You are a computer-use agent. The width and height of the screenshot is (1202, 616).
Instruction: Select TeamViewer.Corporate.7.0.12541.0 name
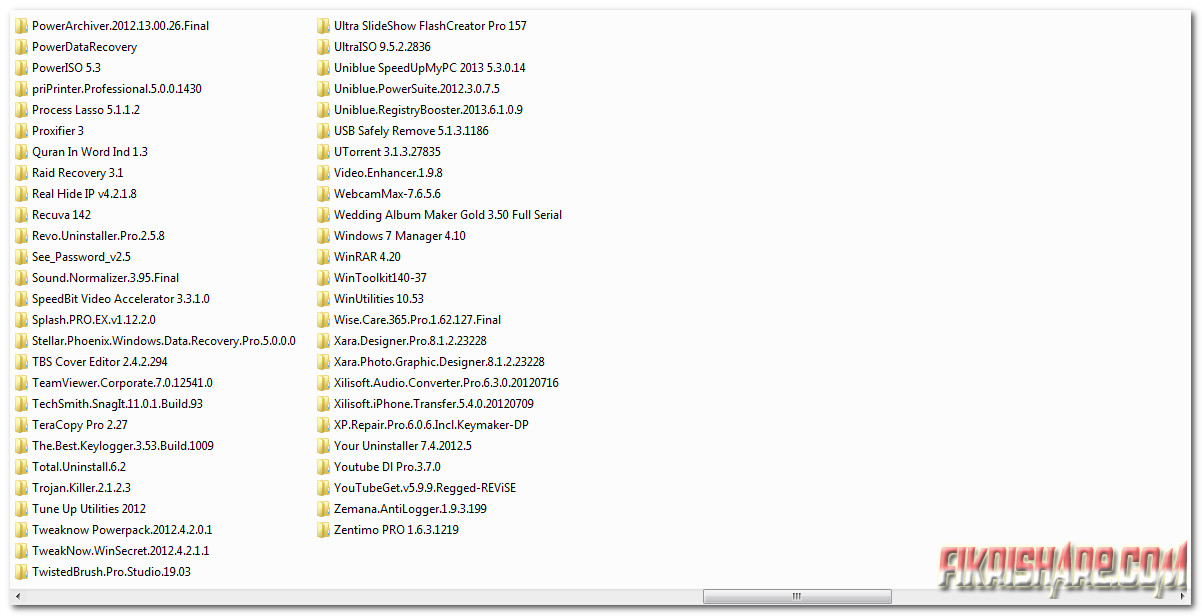point(122,383)
